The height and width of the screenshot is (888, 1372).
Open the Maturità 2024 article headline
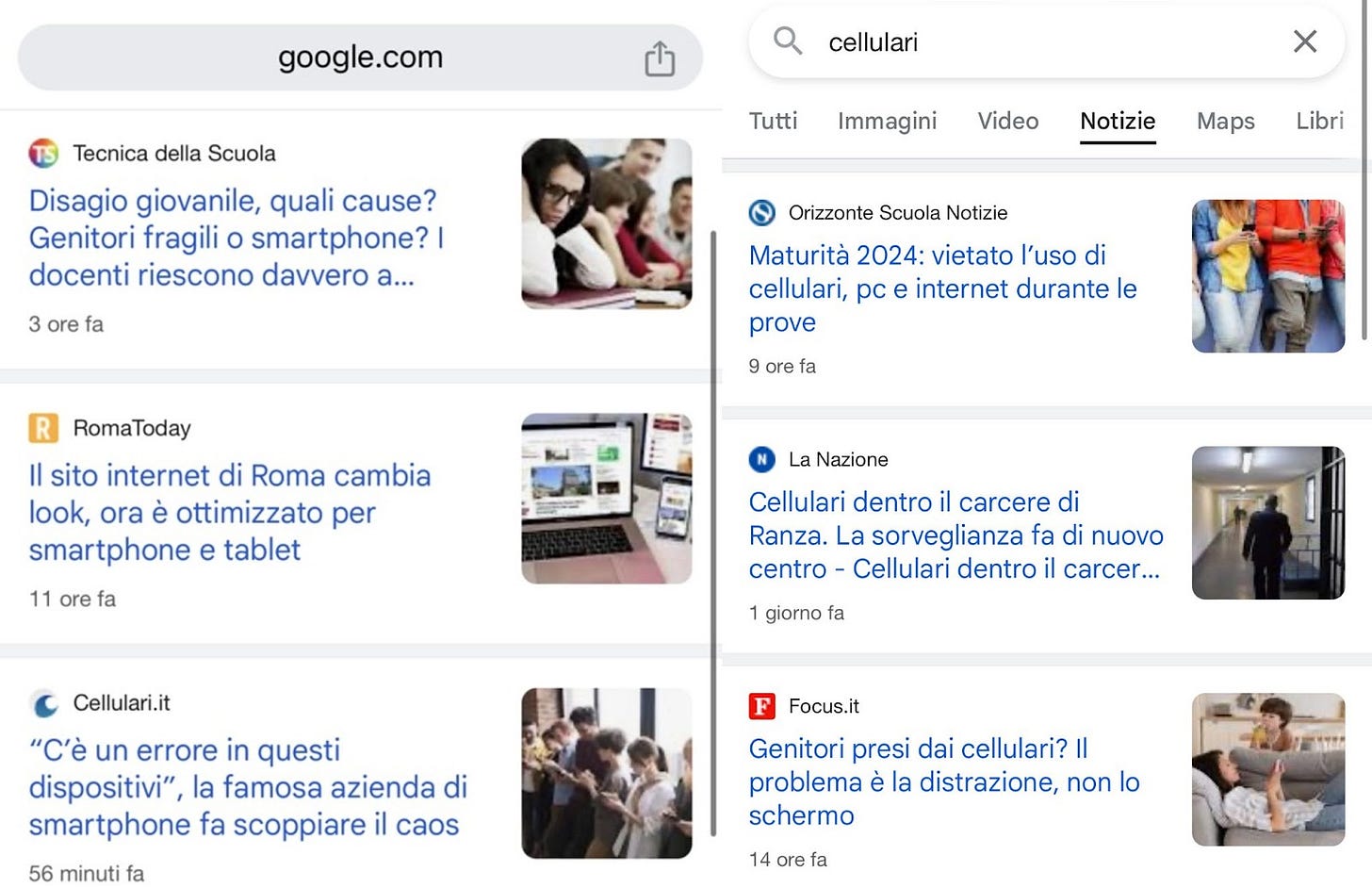(942, 288)
